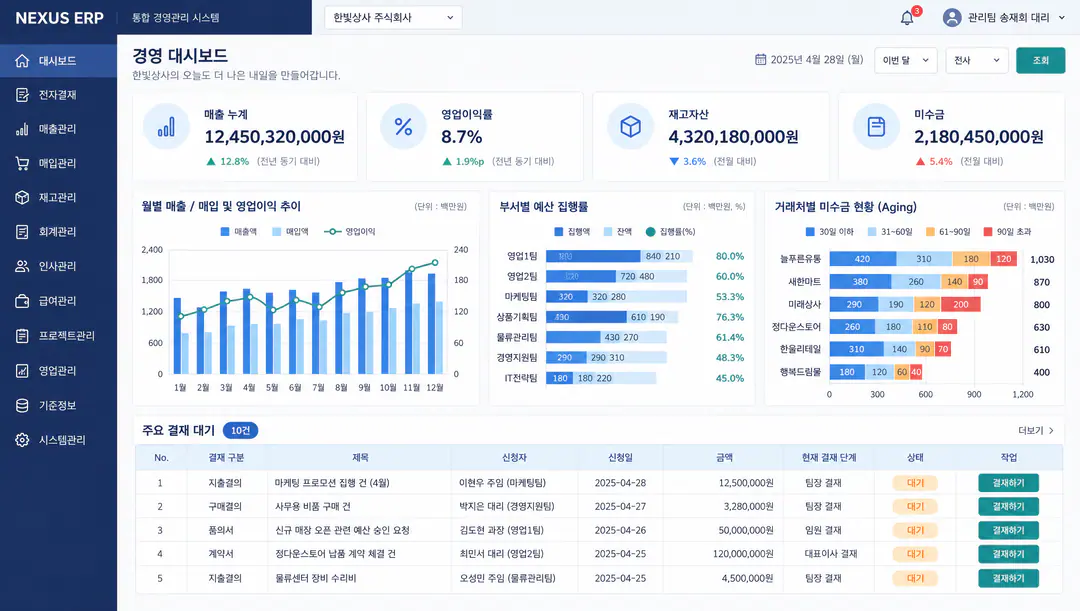Click the 금액 column header

pos(724,457)
